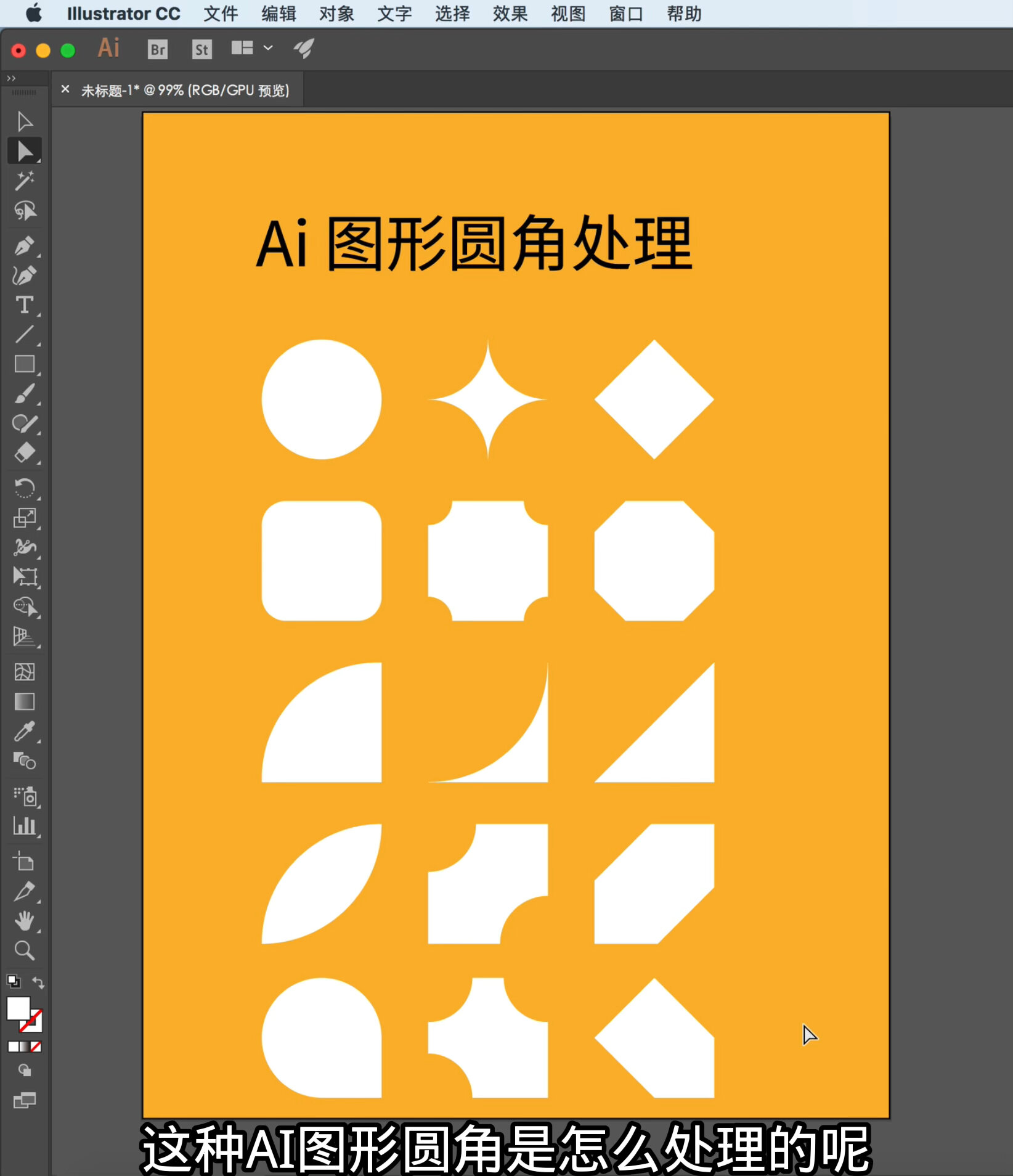The height and width of the screenshot is (1176, 1013).
Task: Open the 效果 menu
Action: [x=510, y=14]
